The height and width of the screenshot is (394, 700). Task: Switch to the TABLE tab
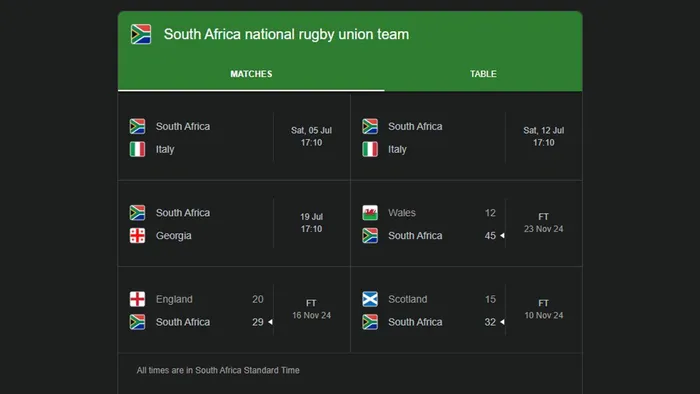pyautogui.click(x=483, y=74)
